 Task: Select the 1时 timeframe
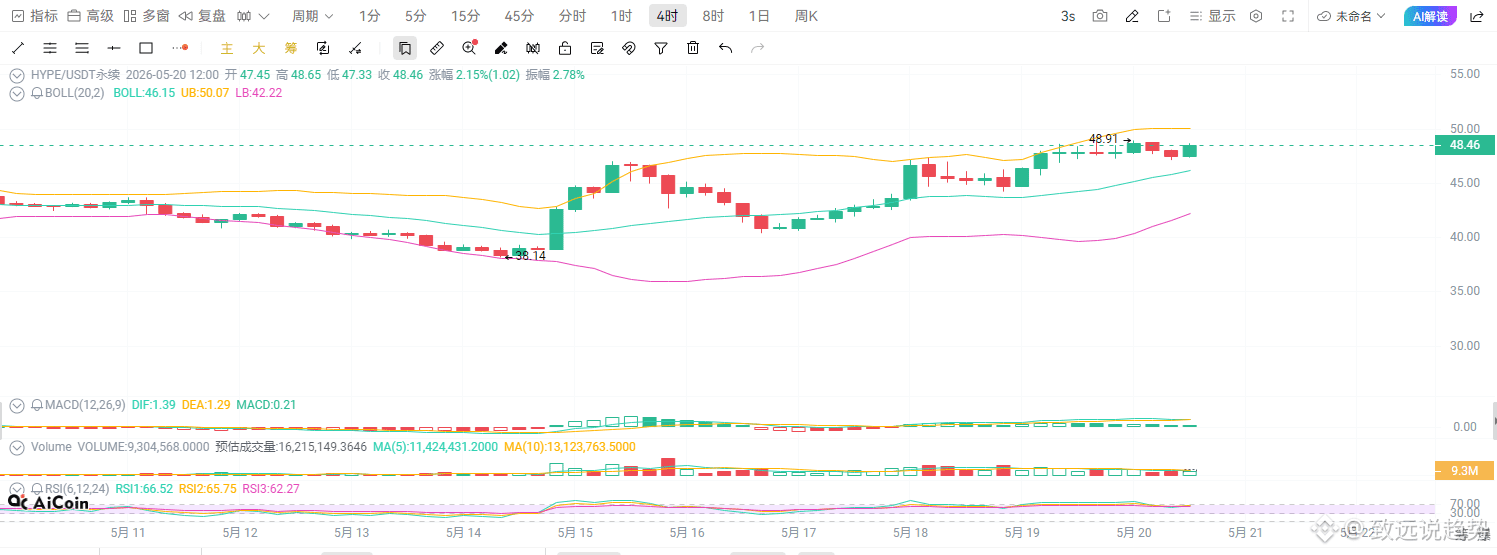(x=621, y=16)
